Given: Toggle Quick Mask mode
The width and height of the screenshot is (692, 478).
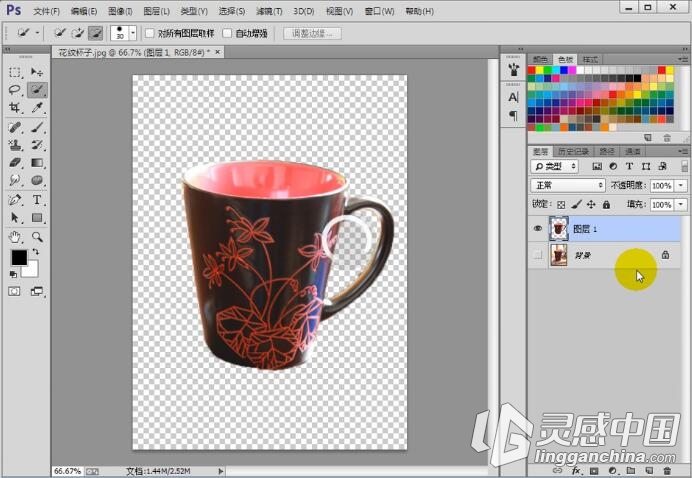Looking at the screenshot, I should coord(15,292).
